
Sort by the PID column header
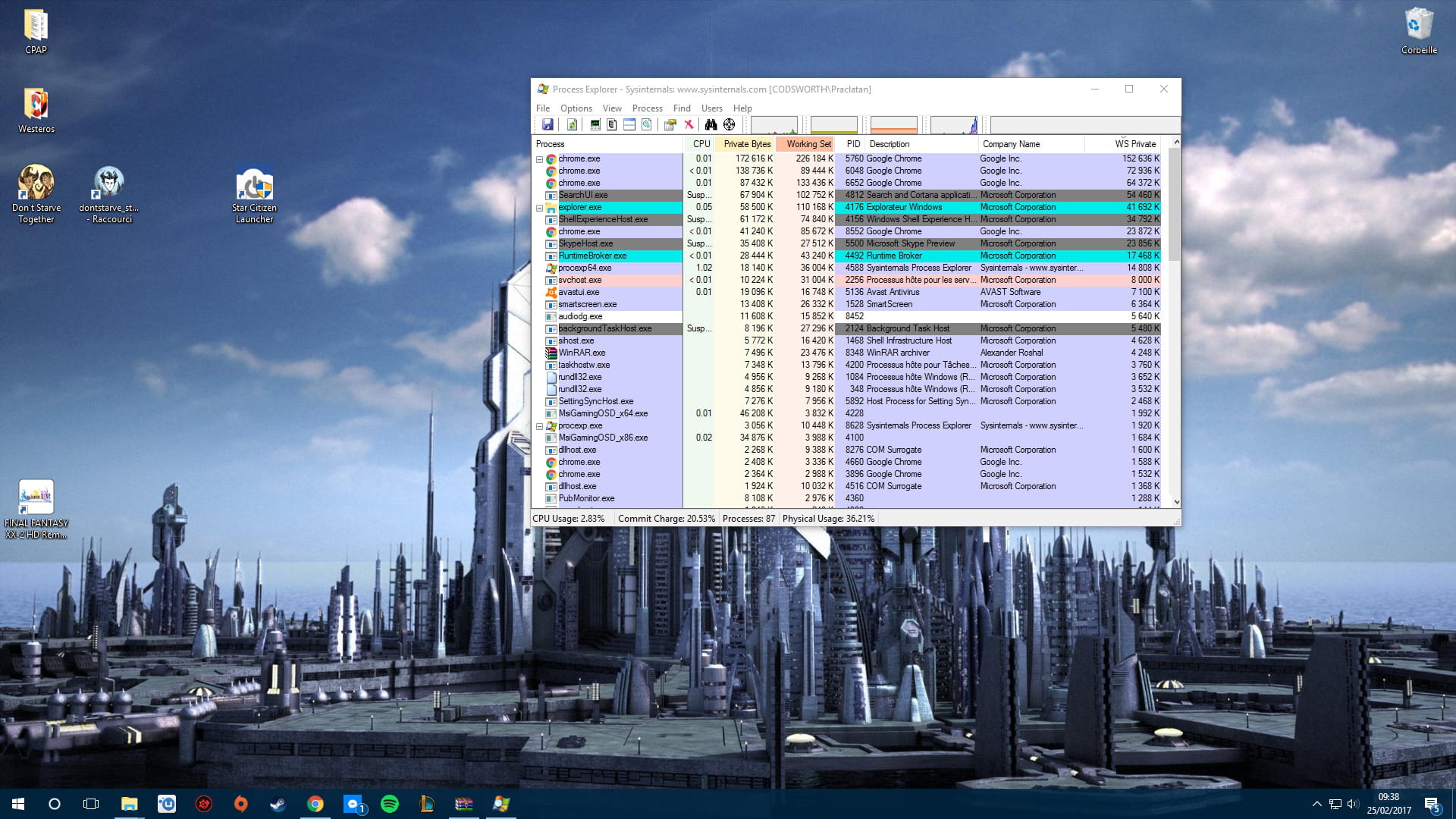[850, 144]
